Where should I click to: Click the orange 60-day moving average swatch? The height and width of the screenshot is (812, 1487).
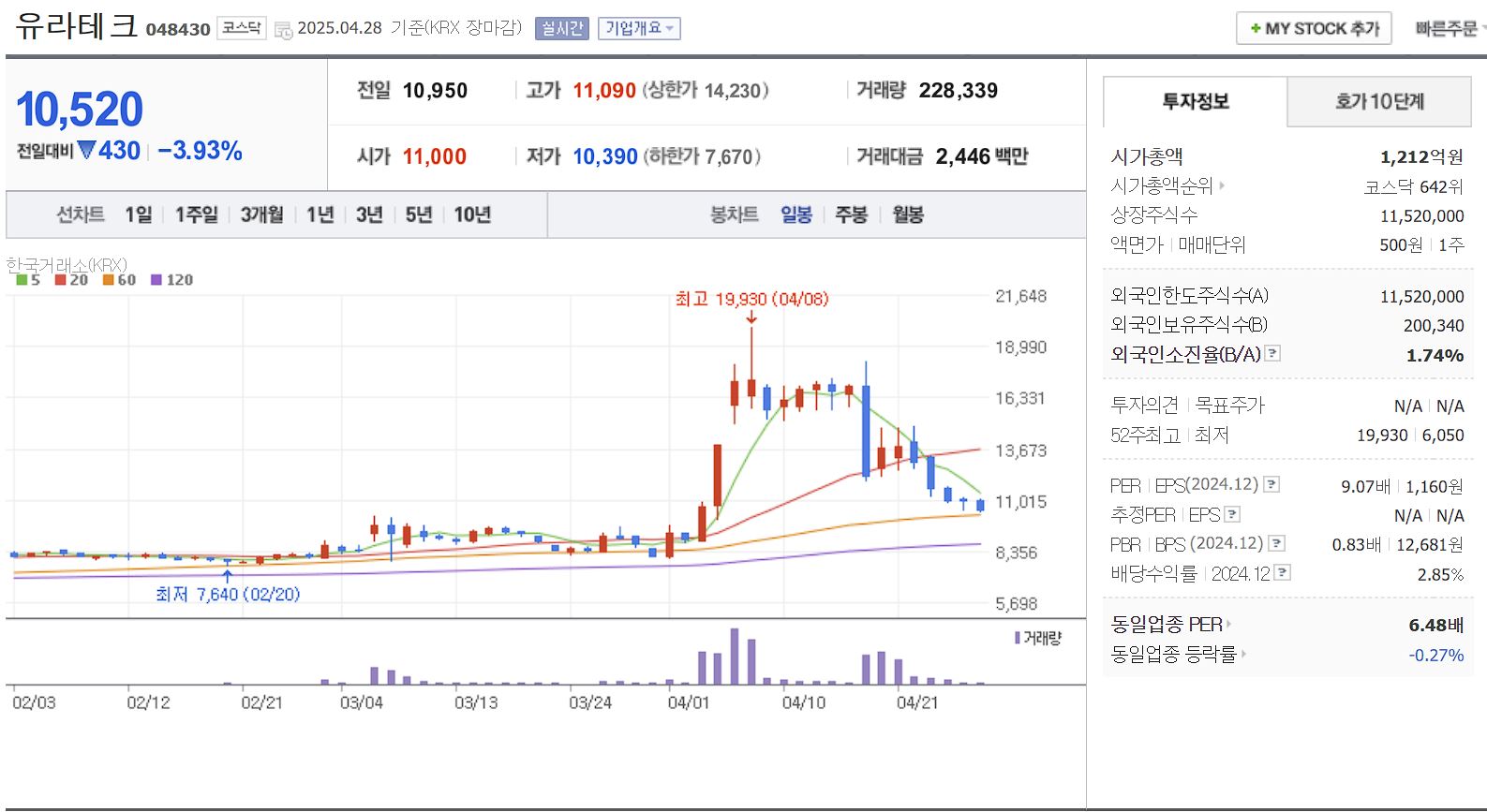click(x=108, y=279)
